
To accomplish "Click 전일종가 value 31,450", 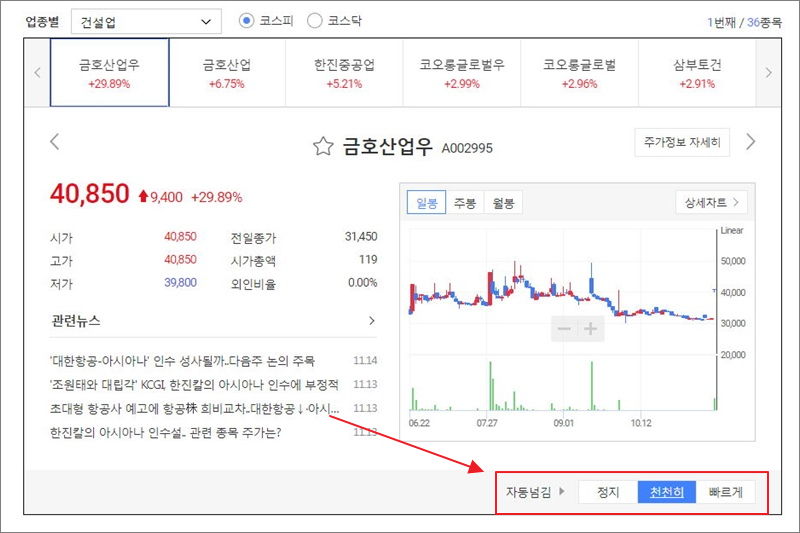I will [x=361, y=237].
